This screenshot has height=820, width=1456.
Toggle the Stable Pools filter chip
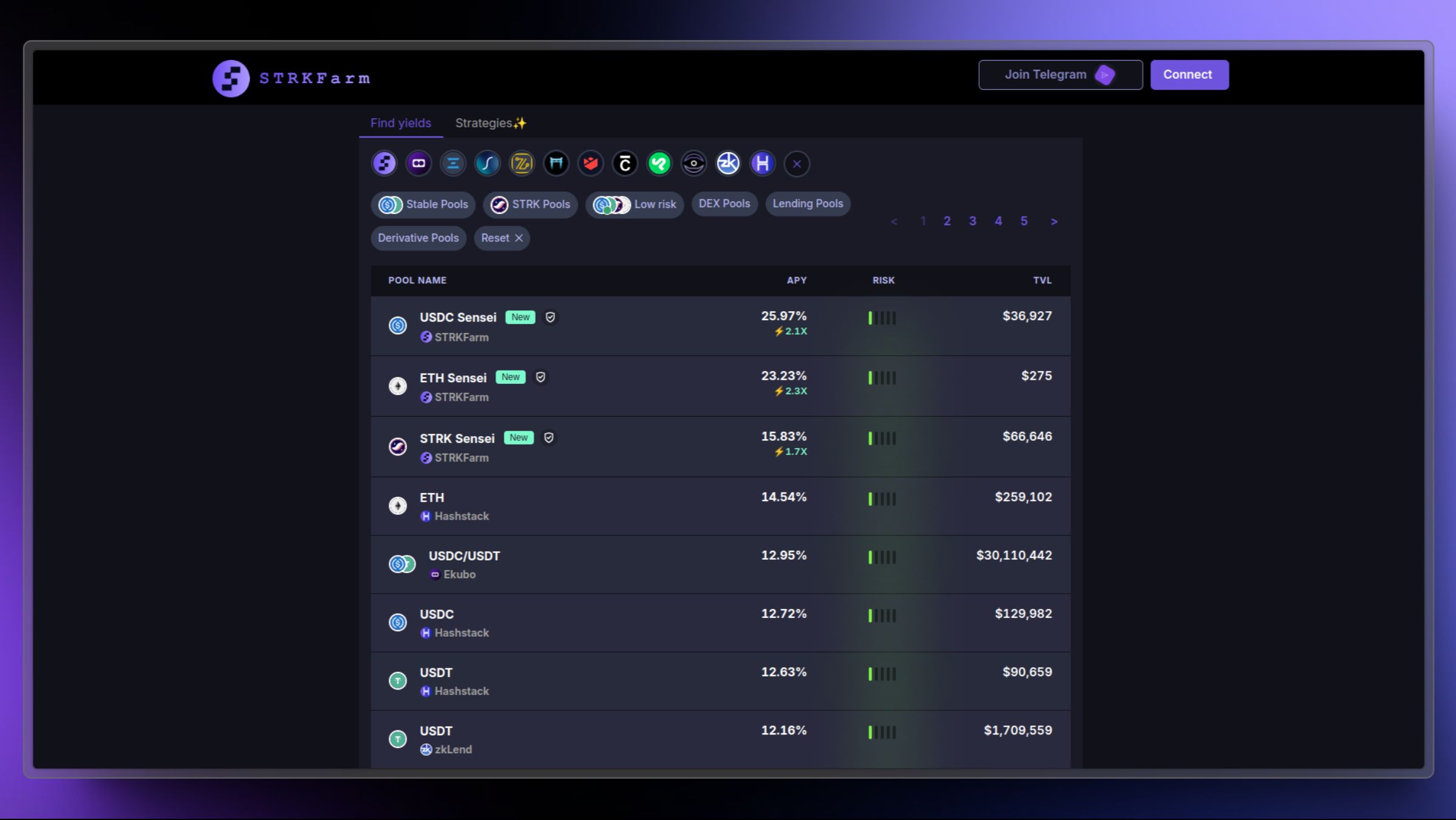pyautogui.click(x=423, y=204)
